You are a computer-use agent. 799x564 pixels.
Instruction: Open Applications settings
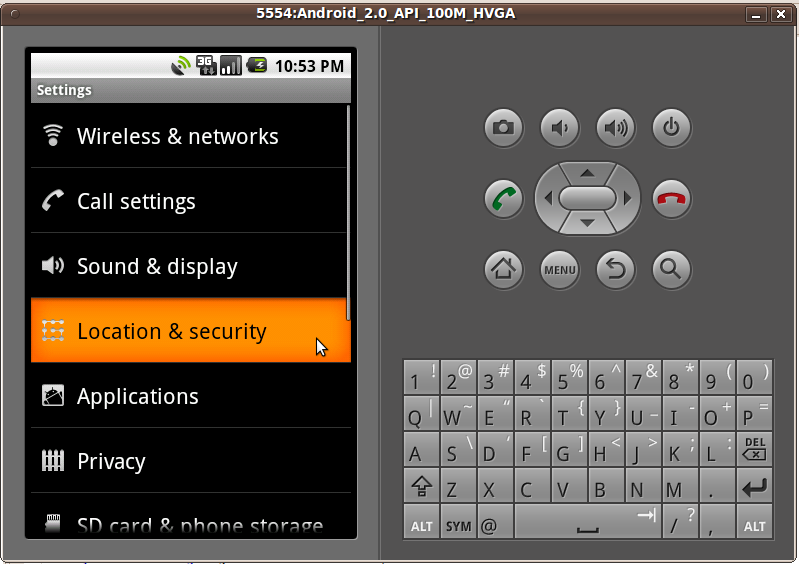coord(191,396)
